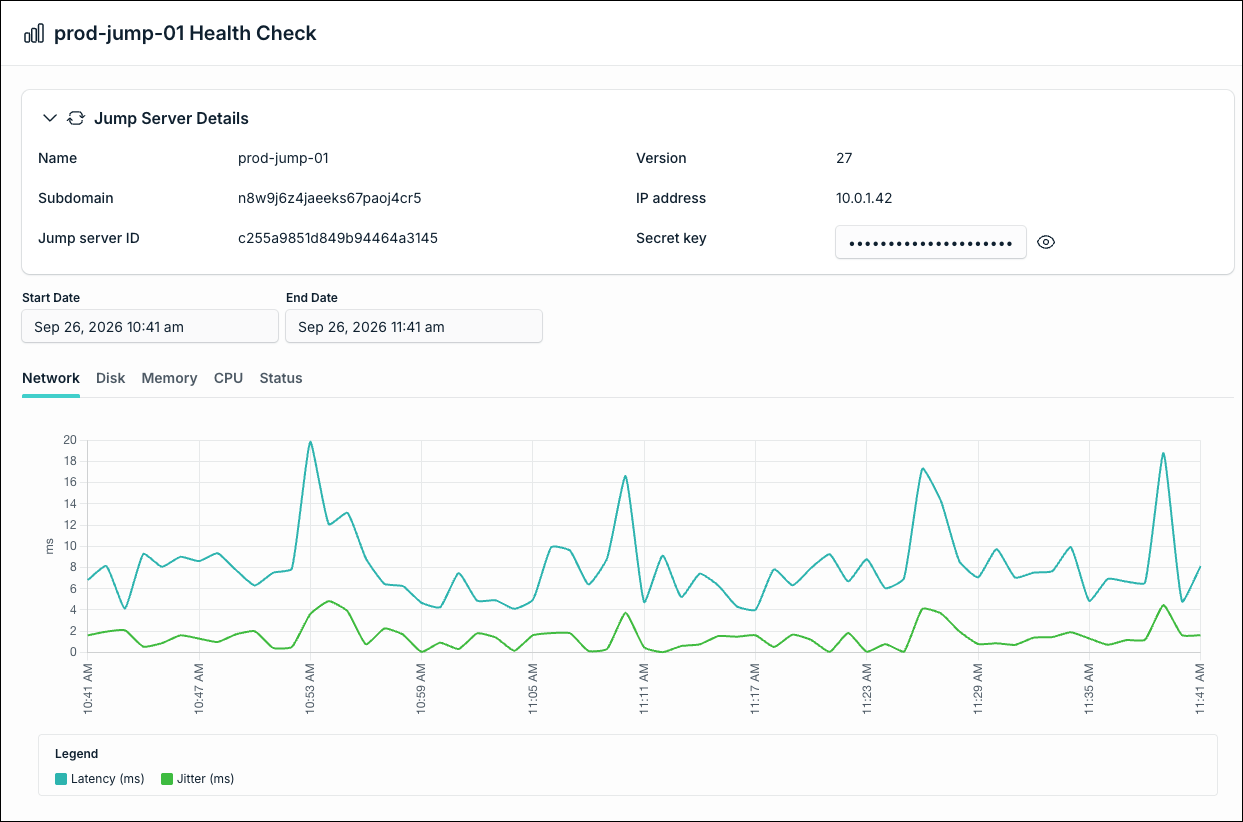Click the page title prod-jump-01 Health Check
1243x822 pixels.
click(x=185, y=33)
